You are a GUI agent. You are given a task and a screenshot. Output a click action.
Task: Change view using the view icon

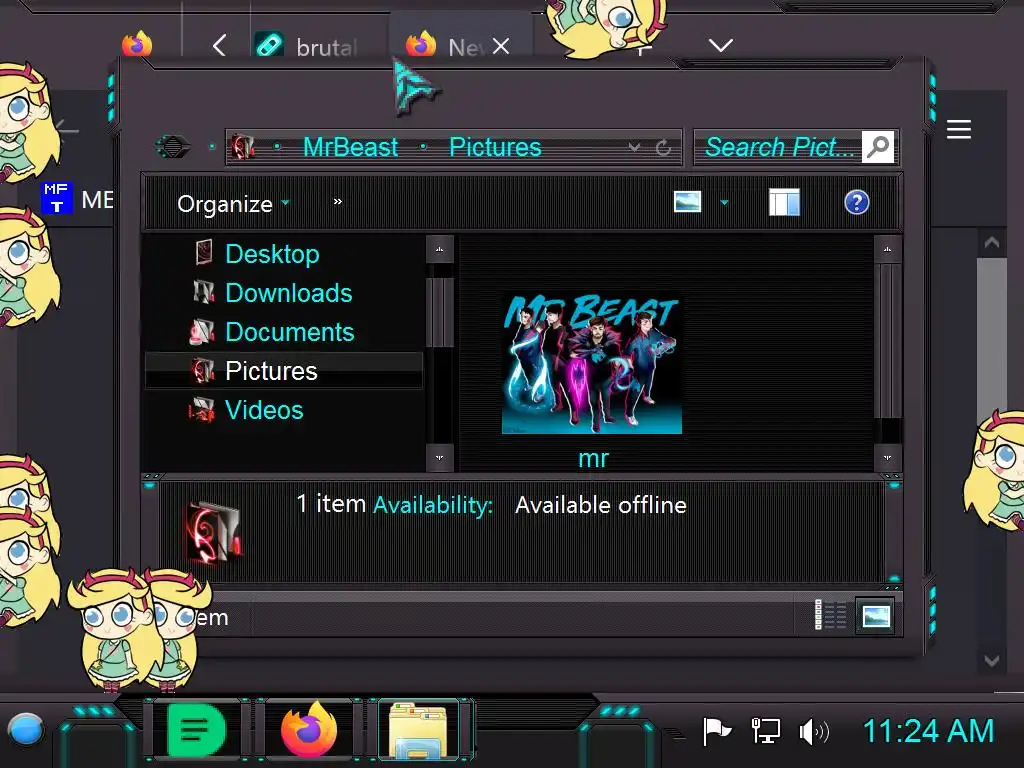pyautogui.click(x=687, y=202)
